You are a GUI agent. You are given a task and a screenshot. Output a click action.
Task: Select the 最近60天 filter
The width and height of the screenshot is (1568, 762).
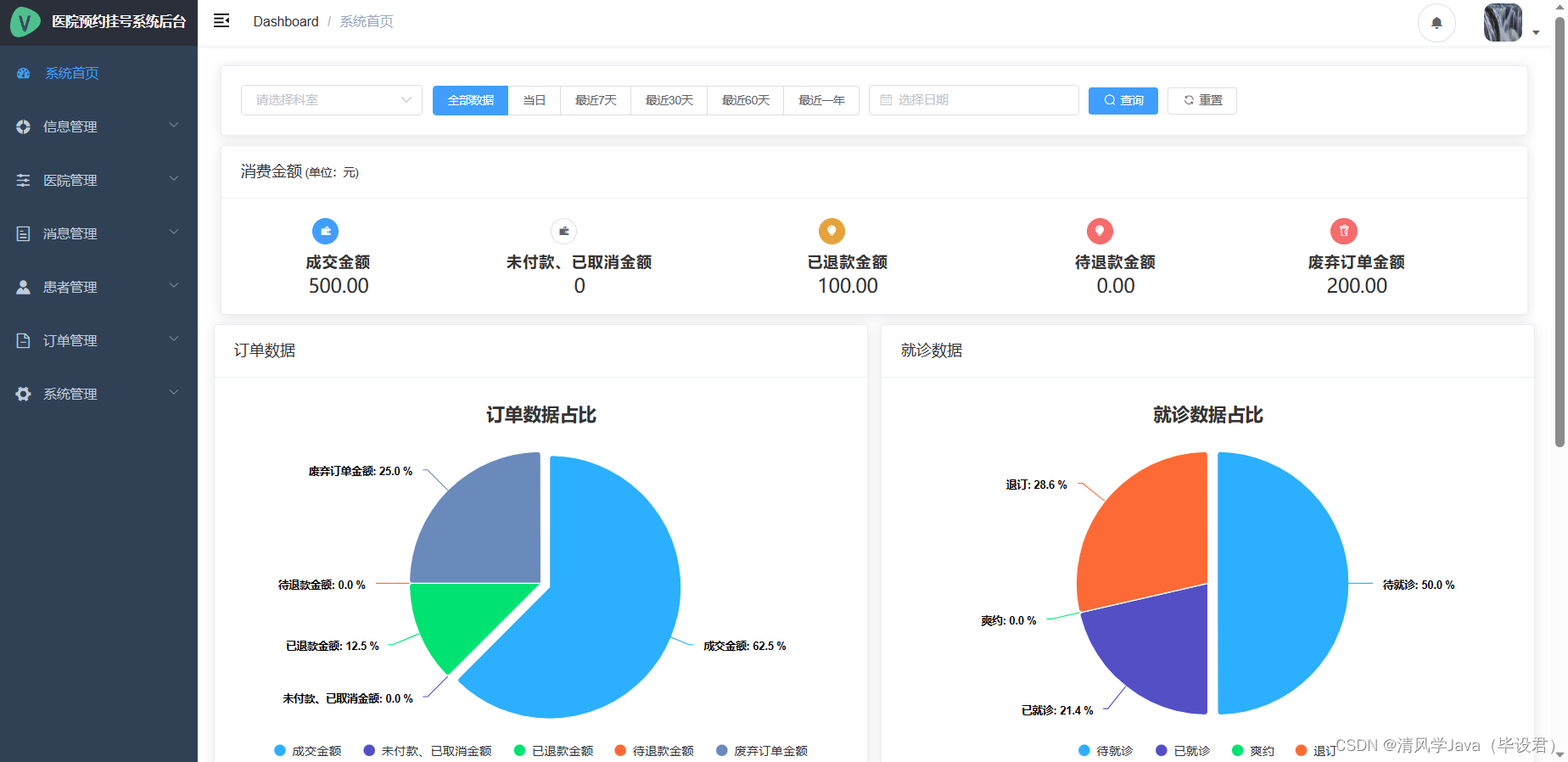[746, 100]
